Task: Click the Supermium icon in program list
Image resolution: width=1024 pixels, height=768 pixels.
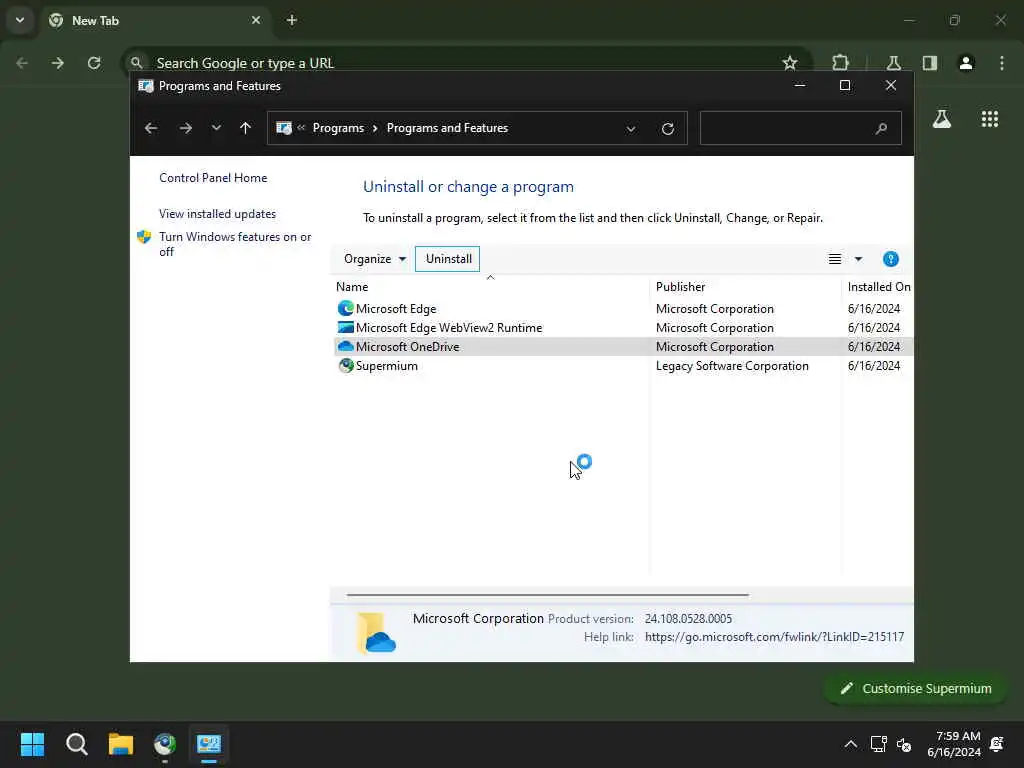Action: click(345, 366)
